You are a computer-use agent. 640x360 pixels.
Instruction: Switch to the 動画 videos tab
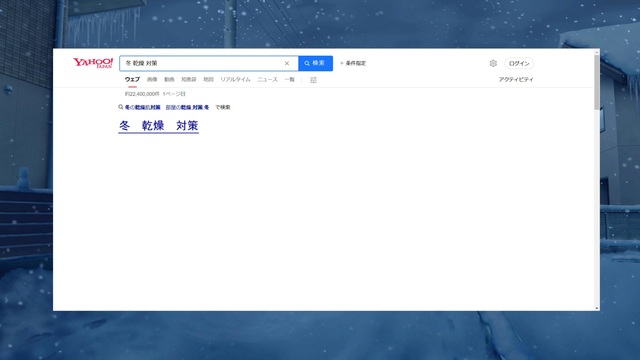pos(169,80)
